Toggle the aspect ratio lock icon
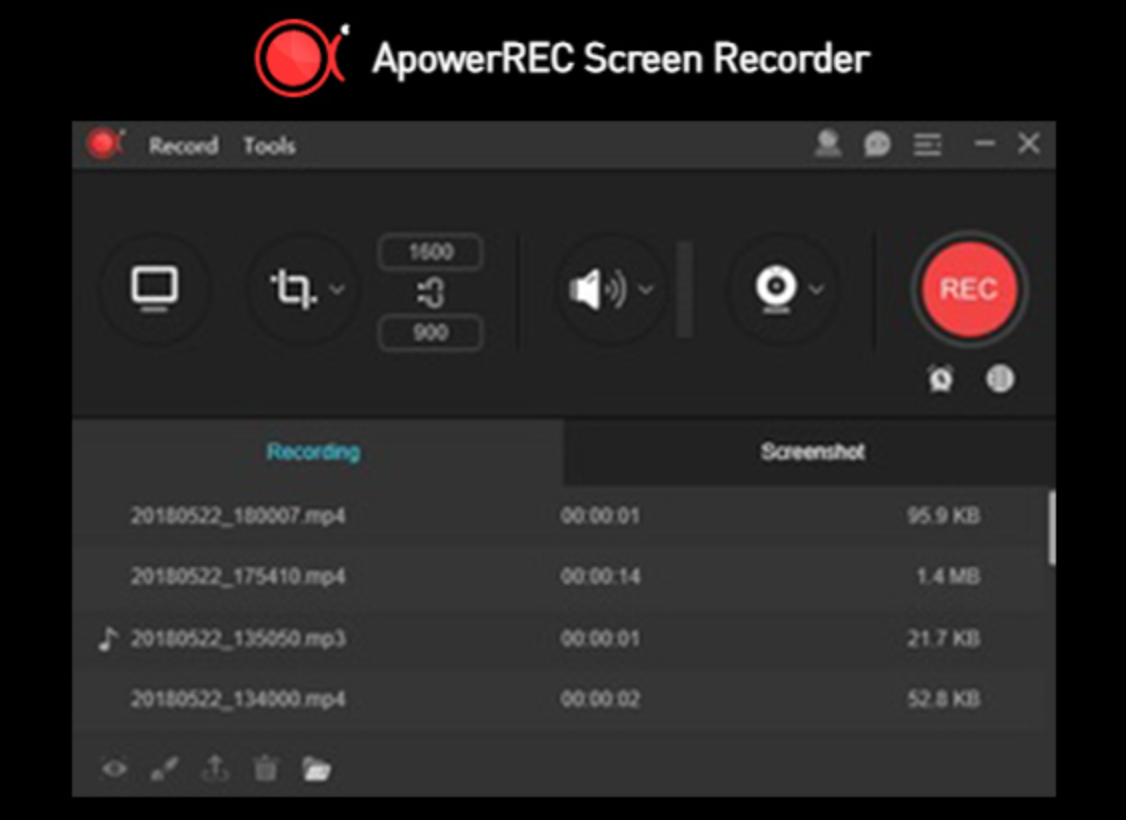1126x820 pixels. pos(431,293)
